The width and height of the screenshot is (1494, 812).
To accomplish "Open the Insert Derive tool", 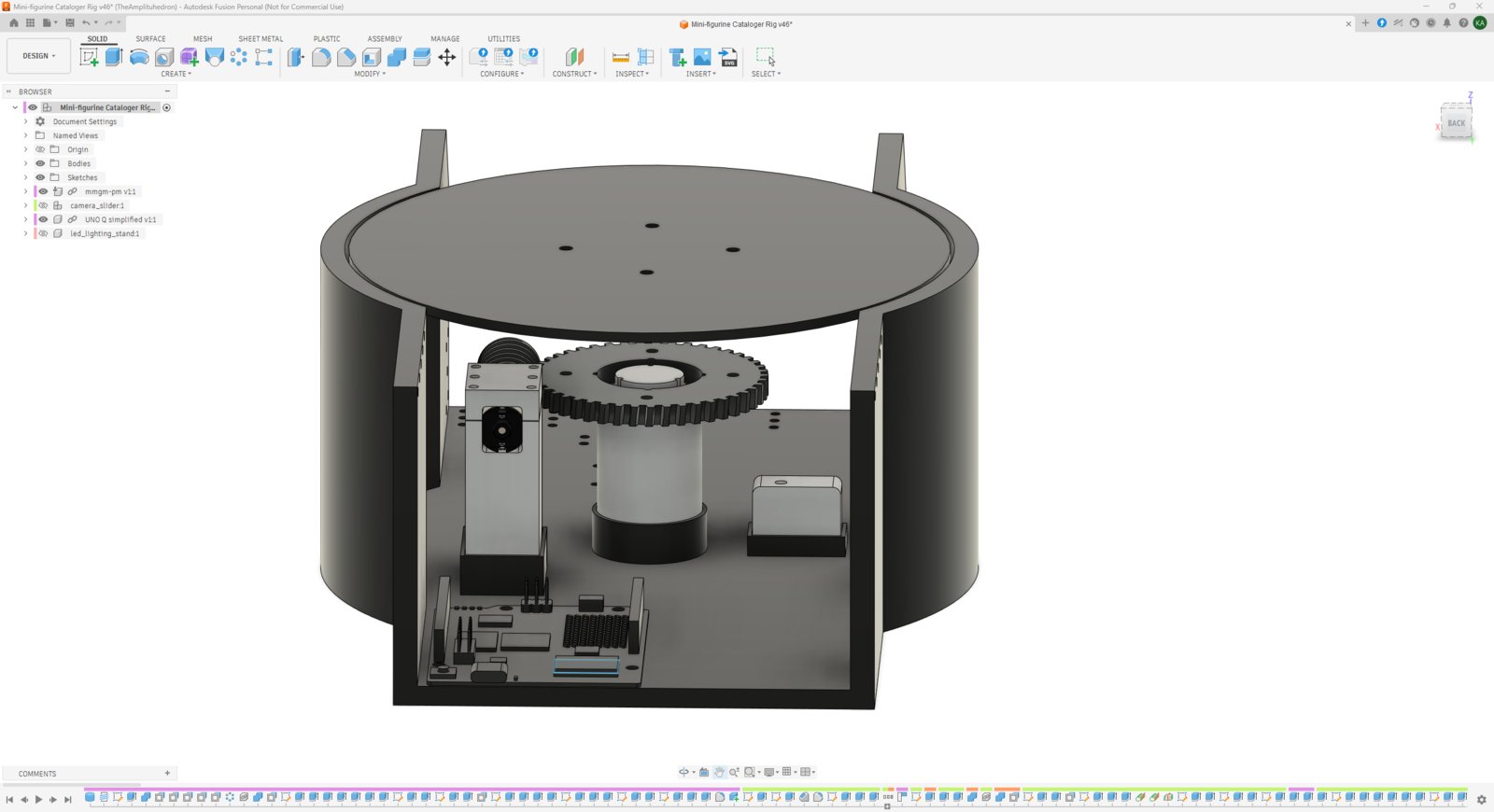I will click(677, 57).
